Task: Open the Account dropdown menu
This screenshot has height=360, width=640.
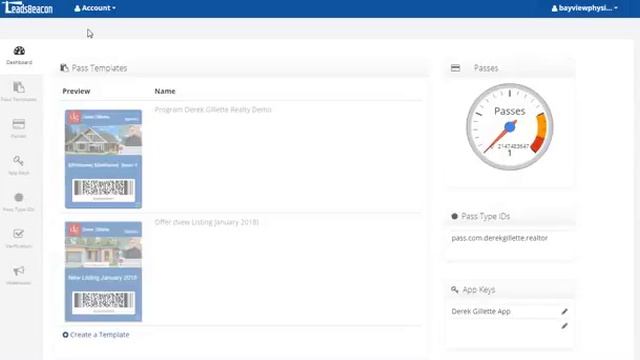Action: pyautogui.click(x=95, y=8)
